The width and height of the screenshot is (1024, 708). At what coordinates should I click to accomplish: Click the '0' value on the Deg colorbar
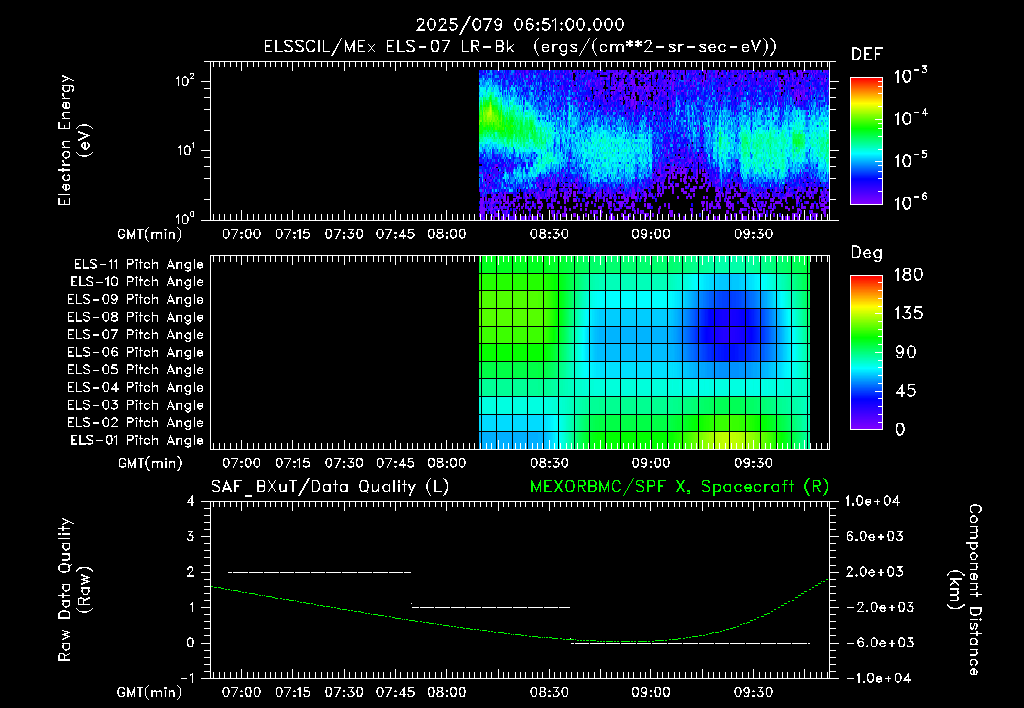click(900, 429)
